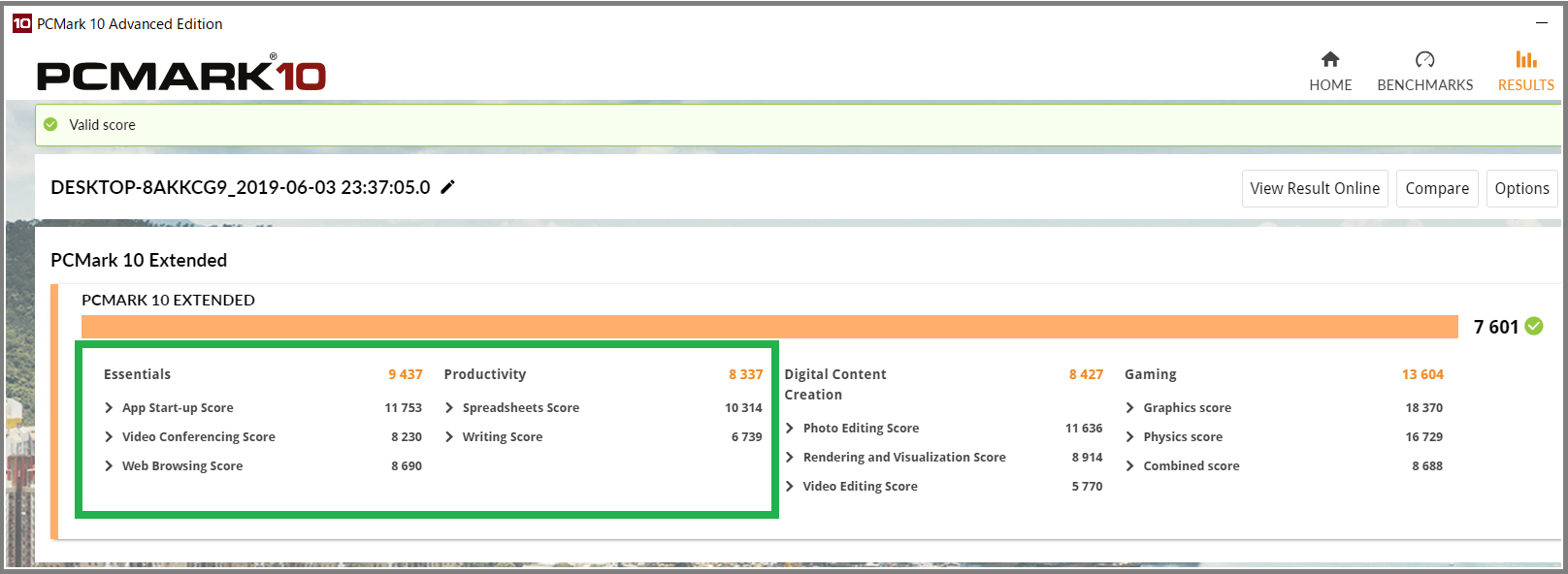Click the Video Conferencing value 8 230

[407, 437]
